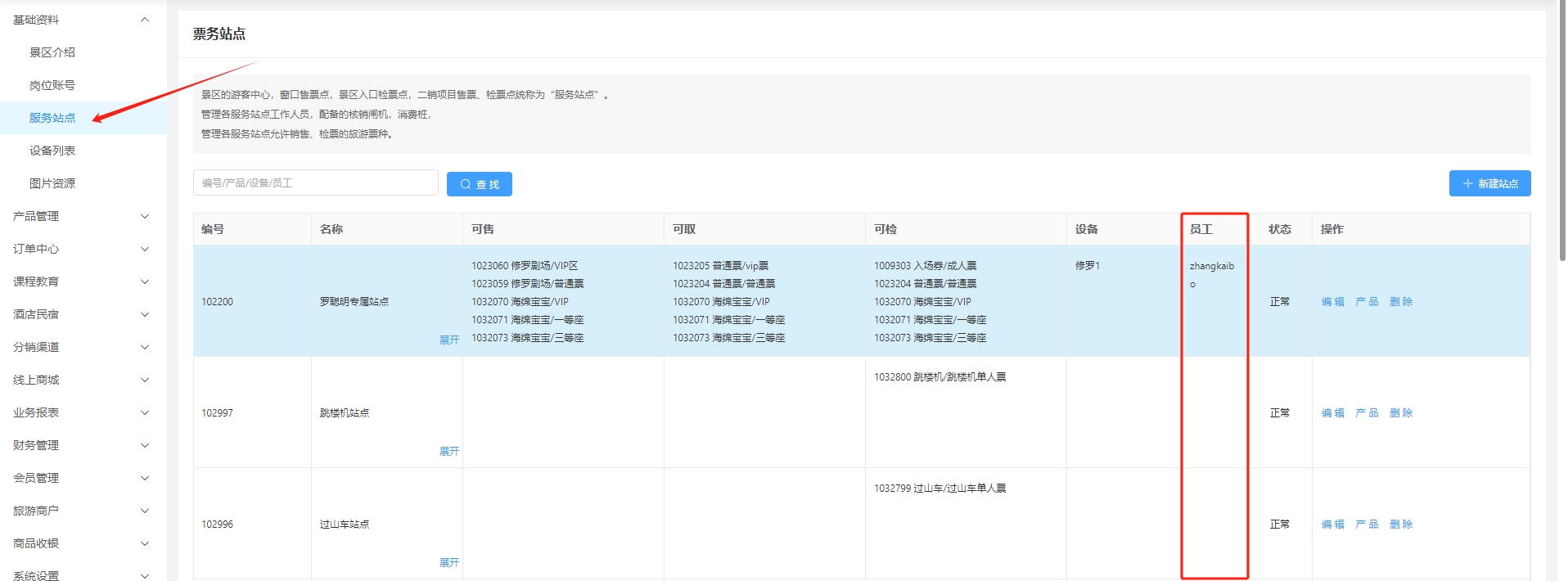The height and width of the screenshot is (581, 1568).
Task: Click the 新建站点 button
Action: [x=1489, y=183]
